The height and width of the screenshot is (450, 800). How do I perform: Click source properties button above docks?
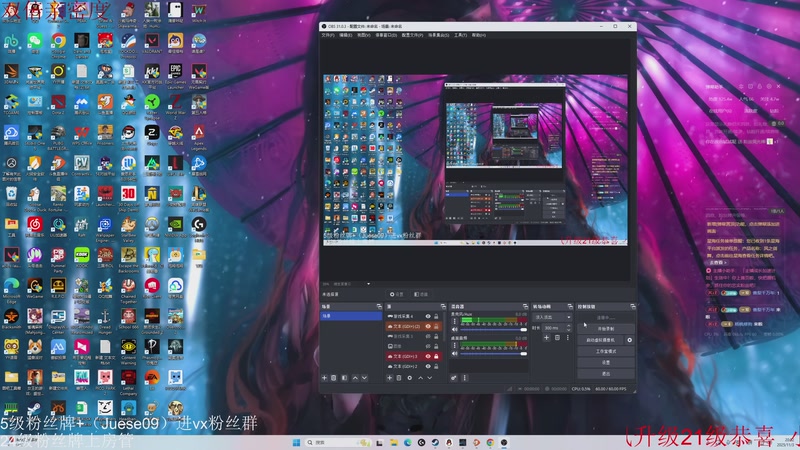click(397, 294)
